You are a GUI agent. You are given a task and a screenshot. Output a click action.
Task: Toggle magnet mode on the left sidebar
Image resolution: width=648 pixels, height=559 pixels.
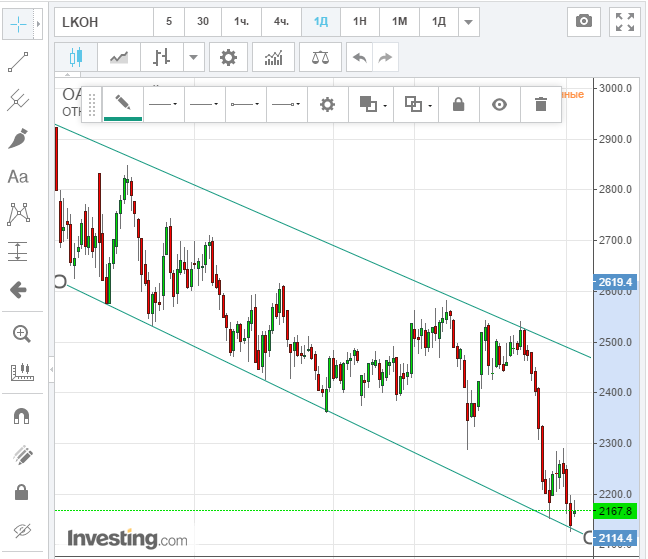[x=21, y=416]
